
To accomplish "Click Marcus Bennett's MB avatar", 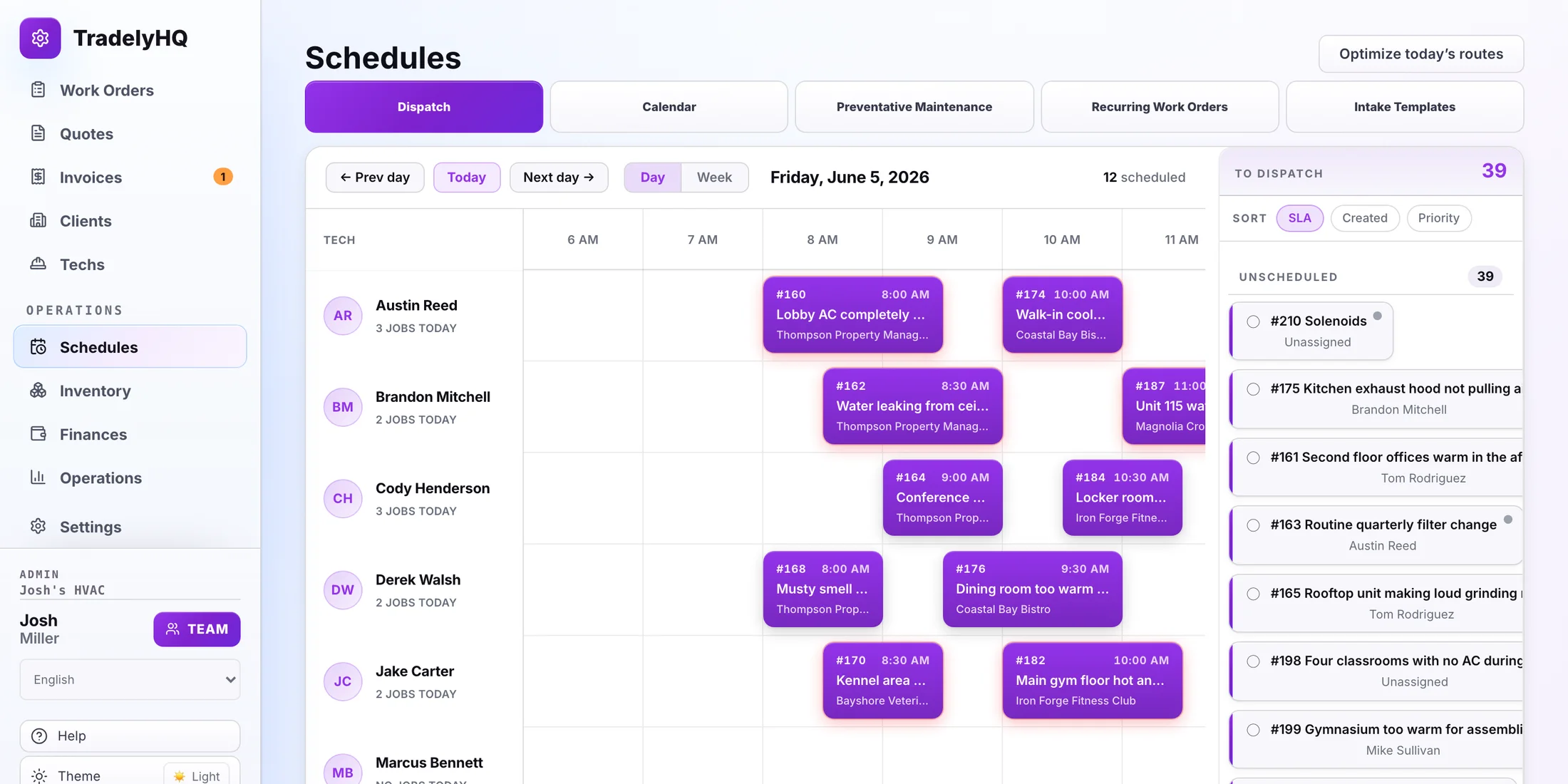I will click(x=343, y=769).
